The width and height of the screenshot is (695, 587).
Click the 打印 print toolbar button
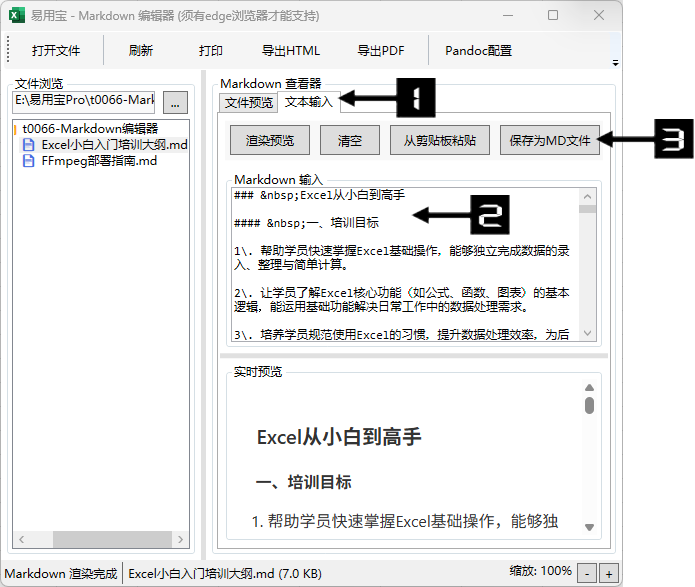tap(211, 51)
